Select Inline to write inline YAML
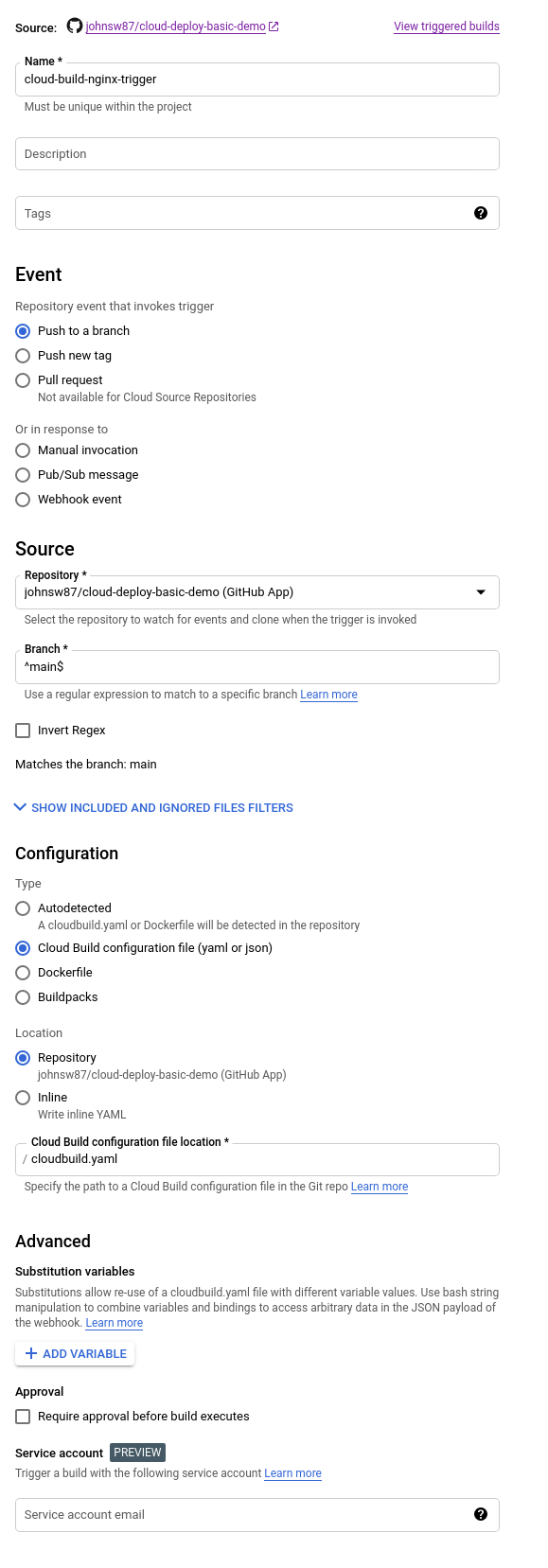548x1568 pixels. (x=22, y=1098)
